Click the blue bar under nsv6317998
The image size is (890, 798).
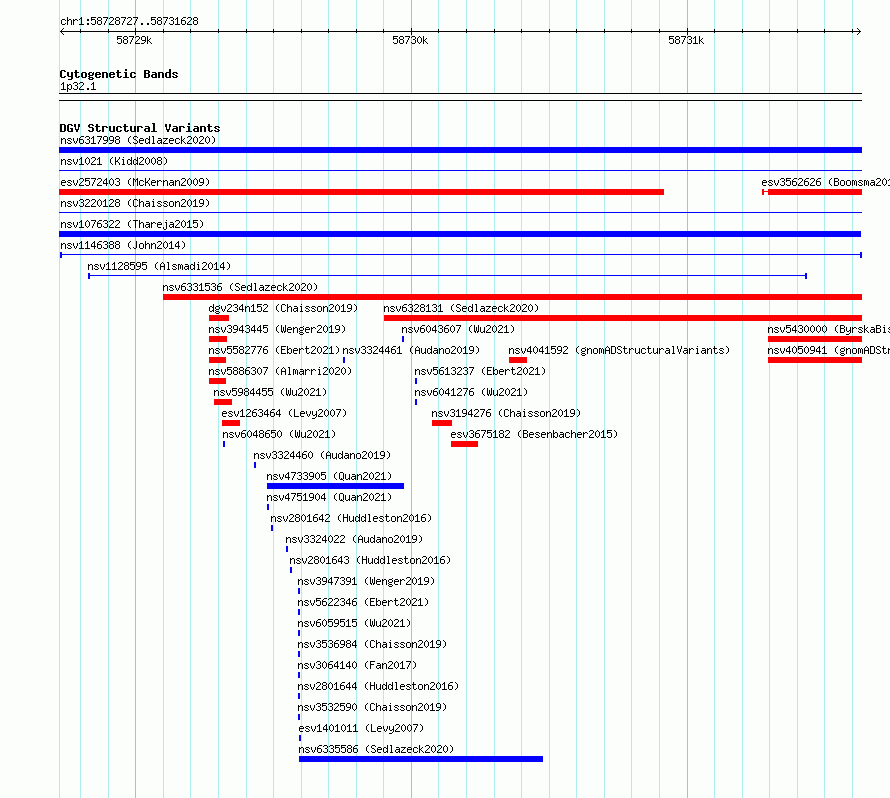tap(460, 150)
